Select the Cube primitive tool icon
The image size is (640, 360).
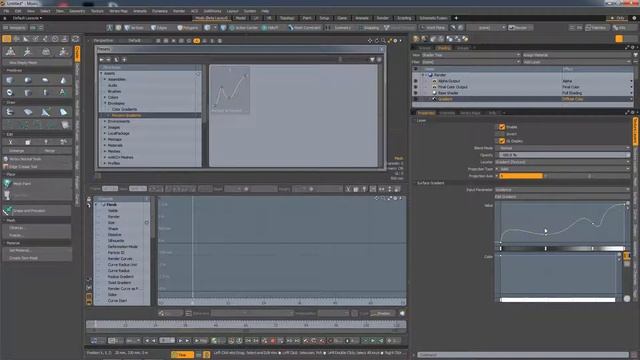[10, 80]
